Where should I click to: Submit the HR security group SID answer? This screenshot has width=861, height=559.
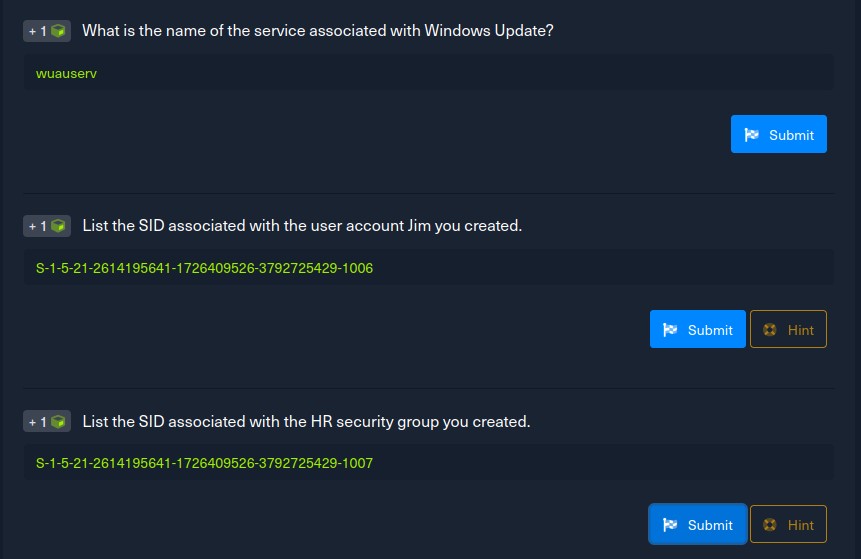(698, 524)
